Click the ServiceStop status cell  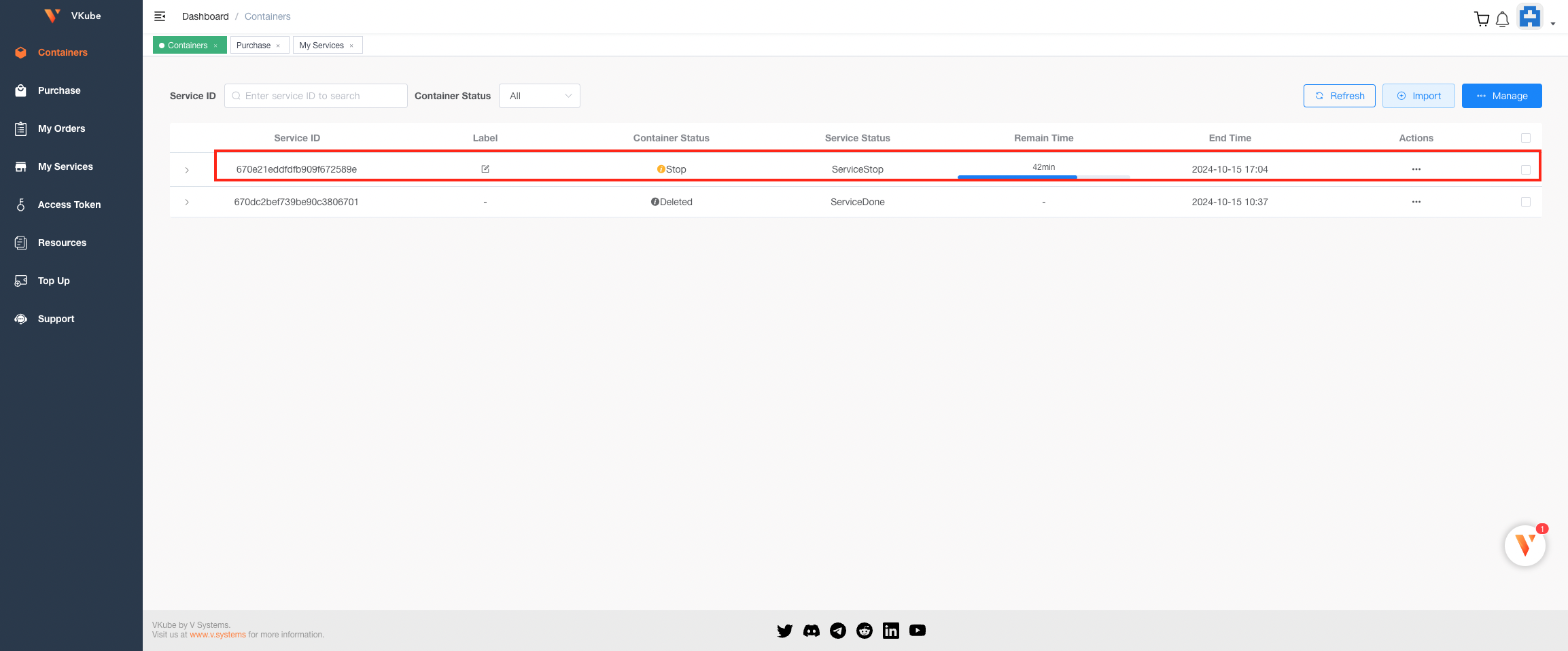pyautogui.click(x=858, y=169)
